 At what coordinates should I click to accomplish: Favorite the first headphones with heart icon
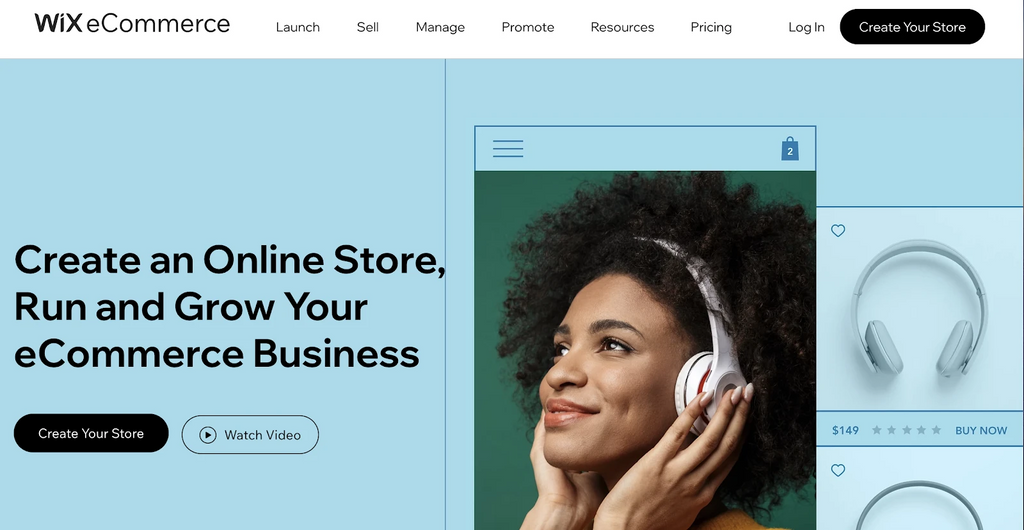[x=838, y=230]
